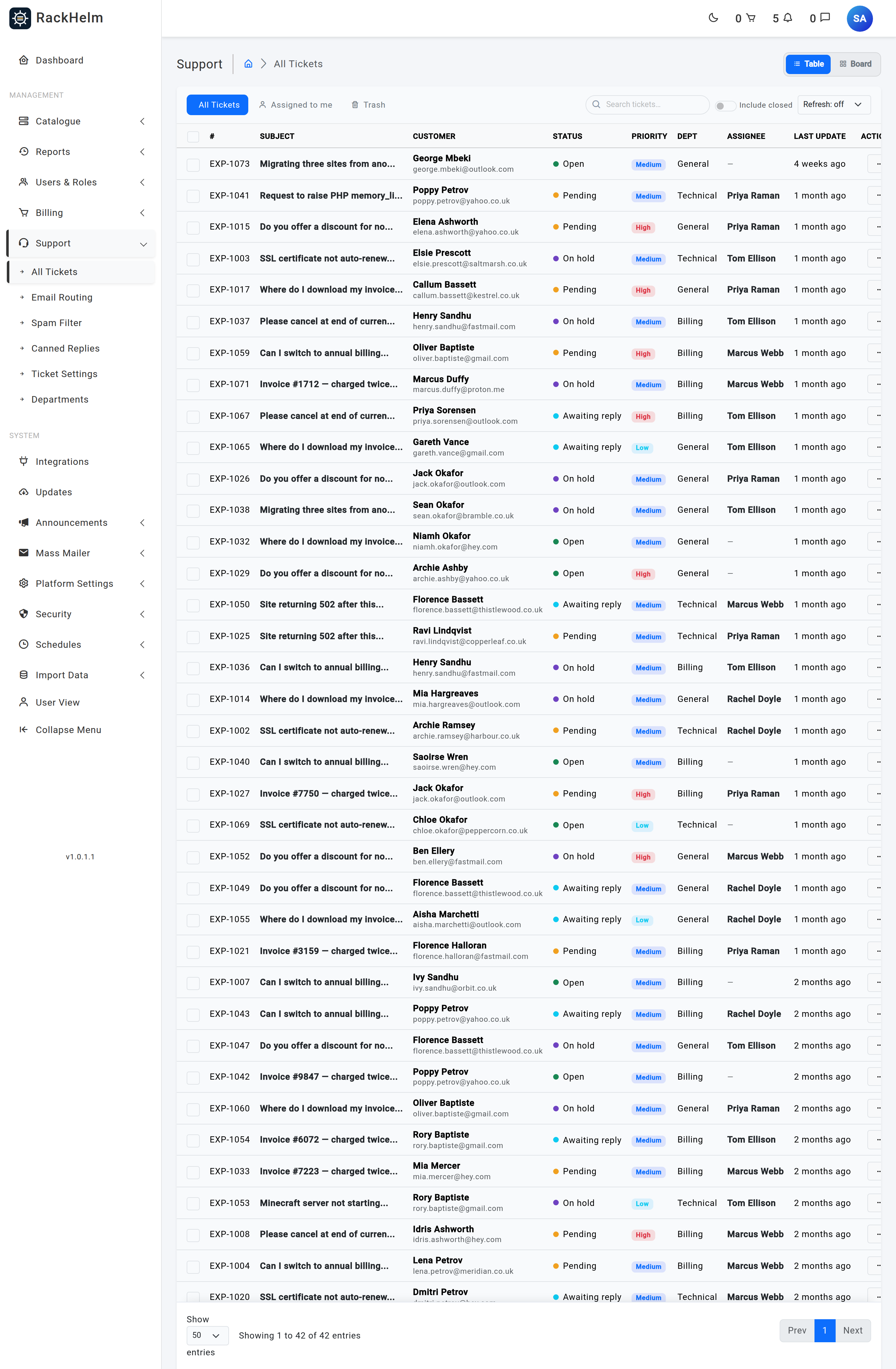Expand the Reports menu
The image size is (896, 1369).
81,152
